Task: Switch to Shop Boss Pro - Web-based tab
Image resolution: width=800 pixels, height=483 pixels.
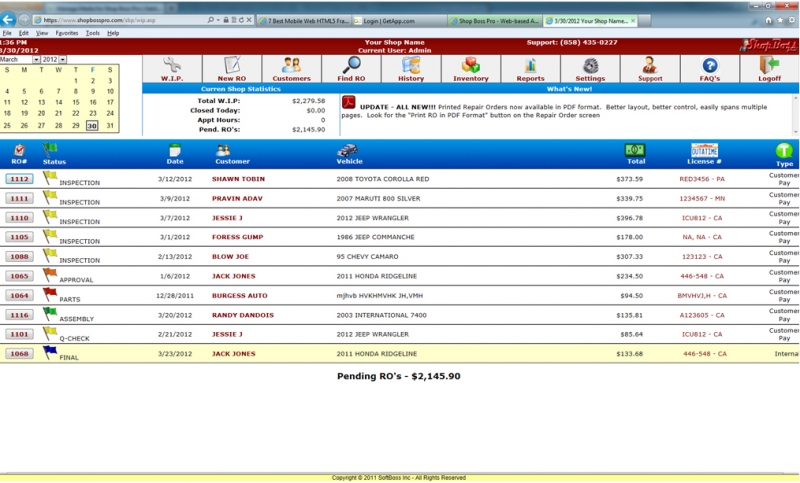Action: click(493, 21)
